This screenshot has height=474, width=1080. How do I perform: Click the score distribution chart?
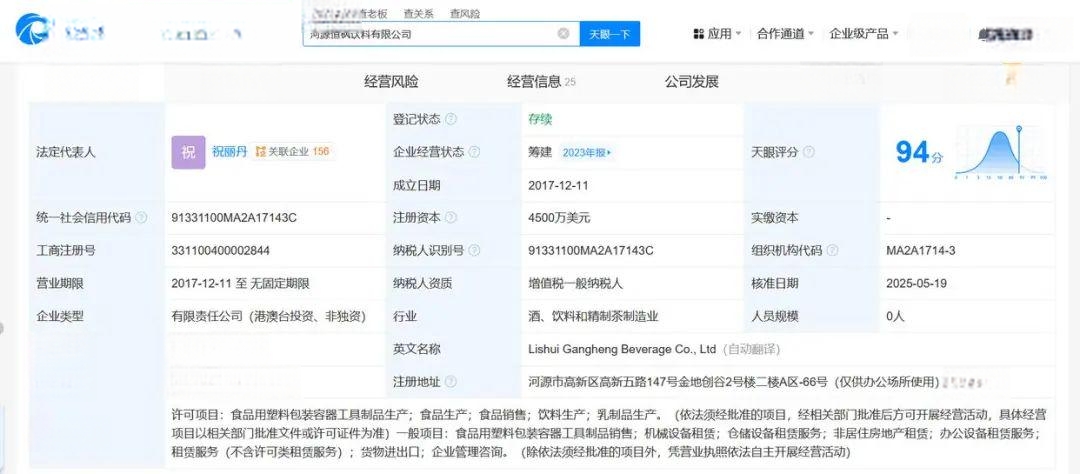tap(1001, 152)
